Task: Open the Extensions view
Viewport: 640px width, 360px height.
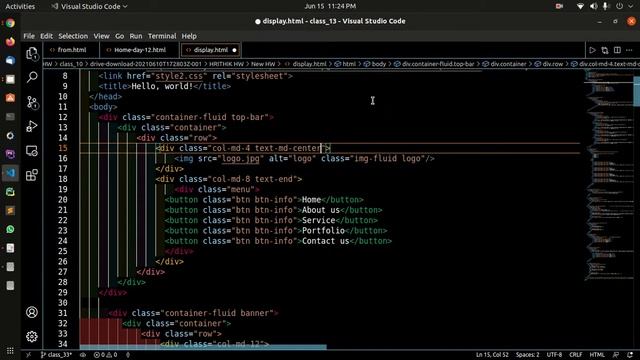Action: tap(32, 175)
